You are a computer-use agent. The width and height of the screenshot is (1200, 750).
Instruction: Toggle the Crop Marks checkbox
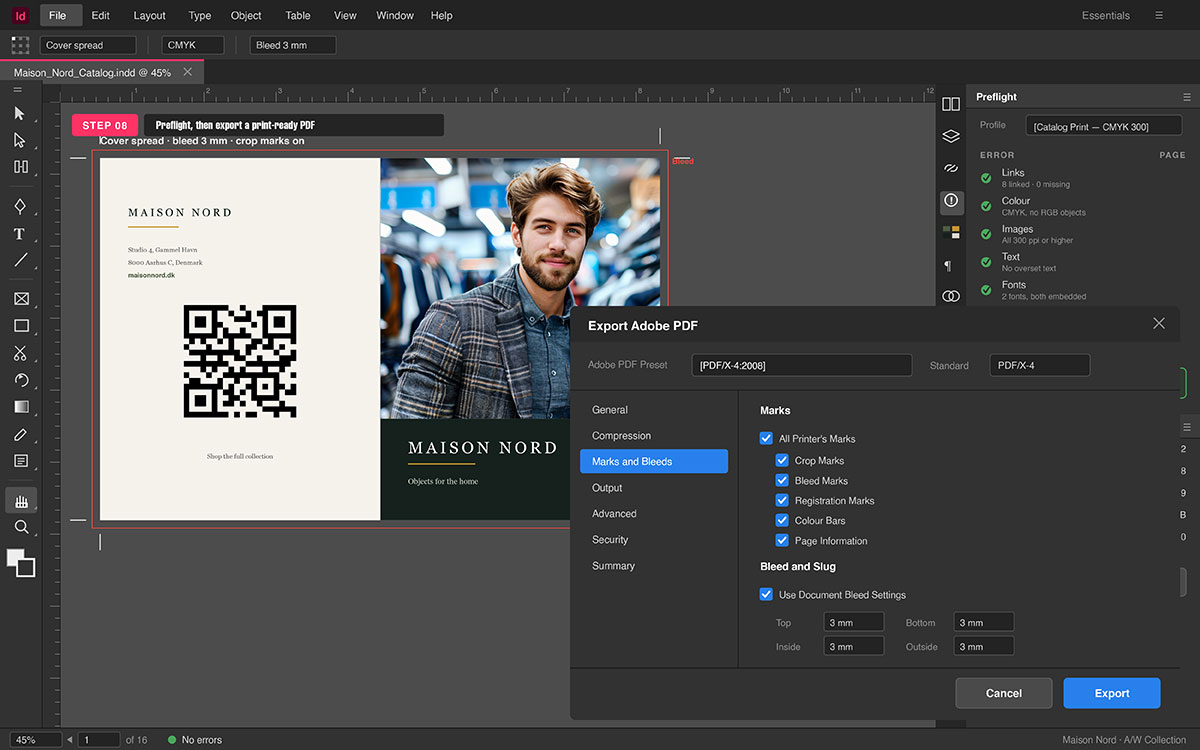pyautogui.click(x=782, y=461)
